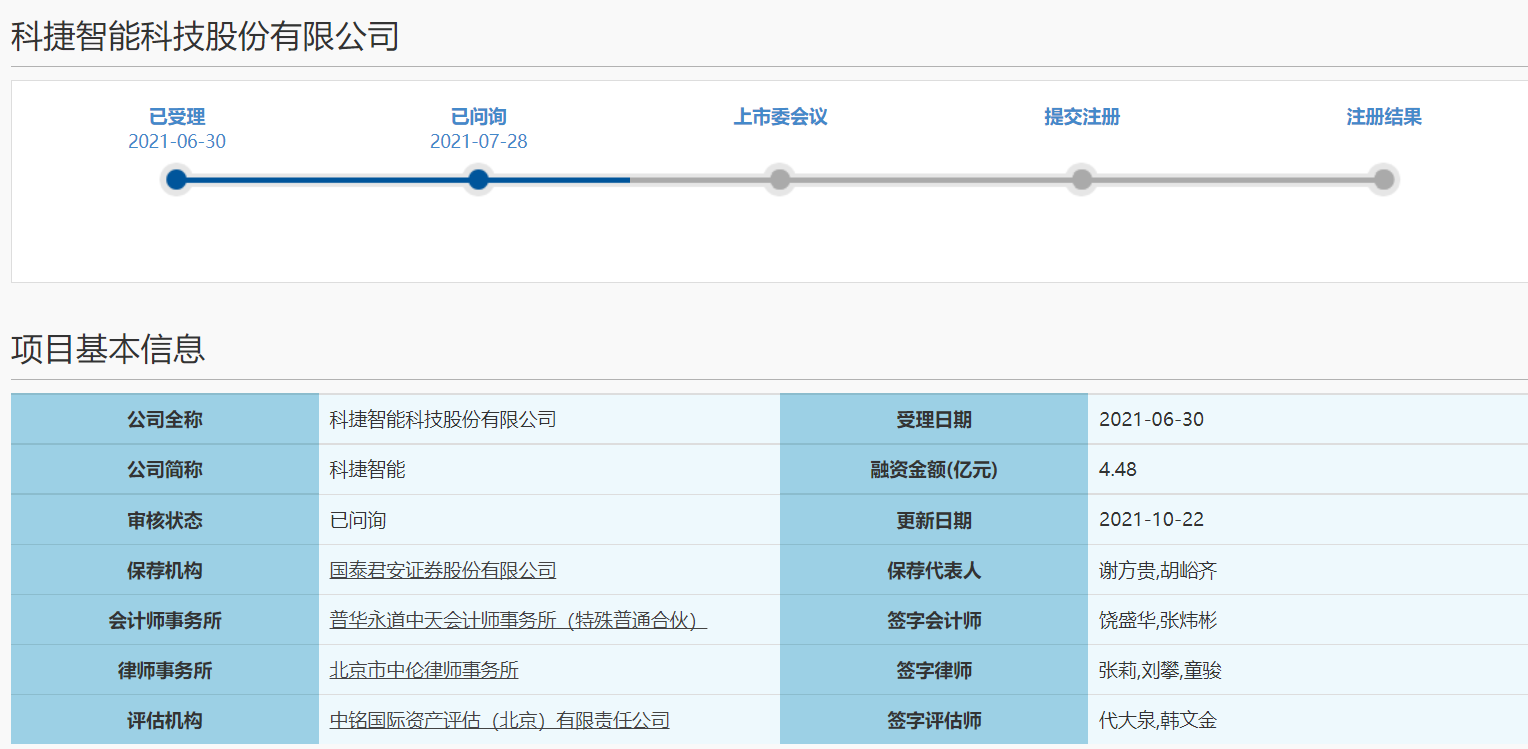
Task: Click the 提交注册 timeline node dot
Action: (x=1082, y=180)
